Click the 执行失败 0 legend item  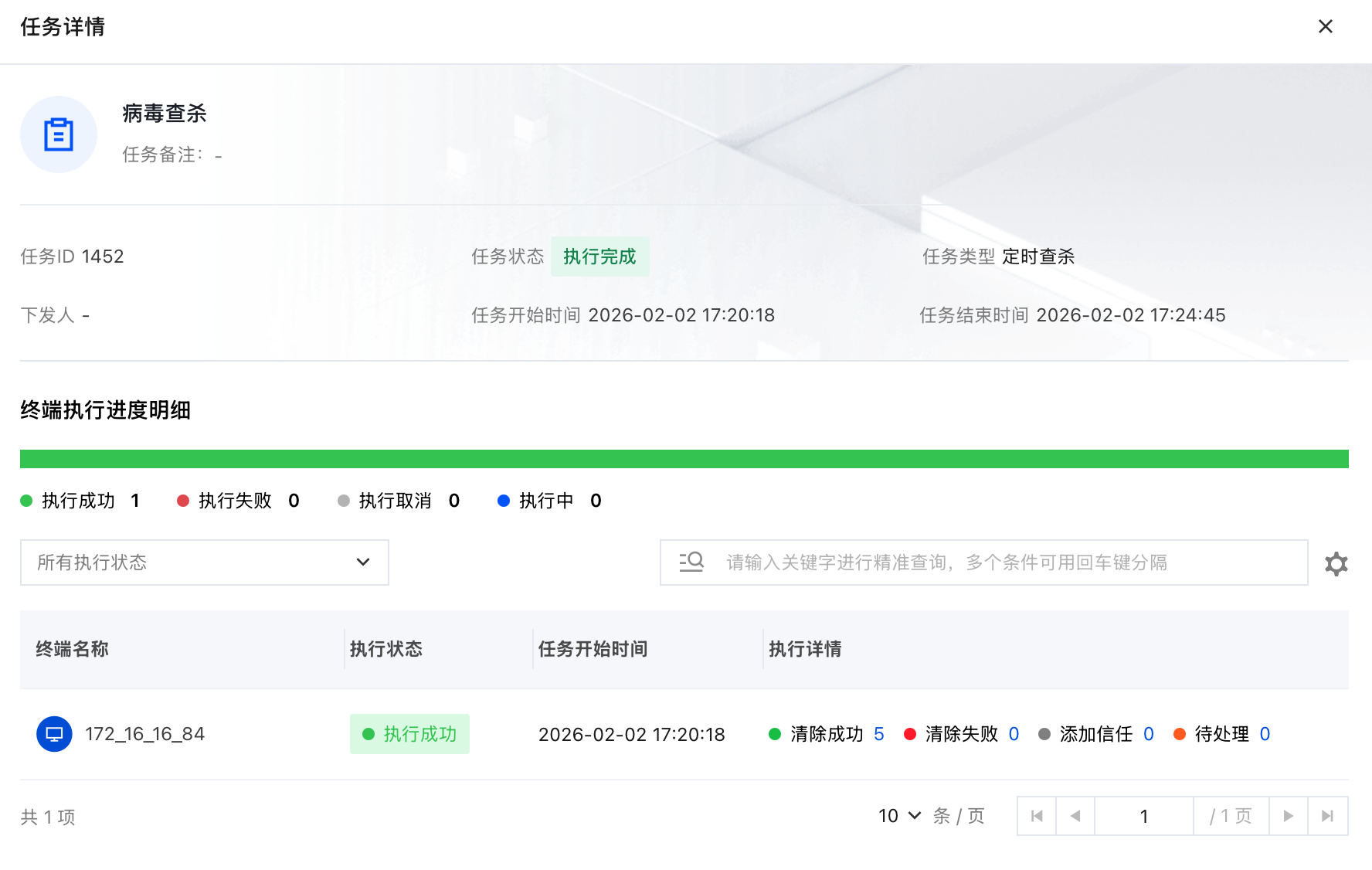tap(239, 501)
